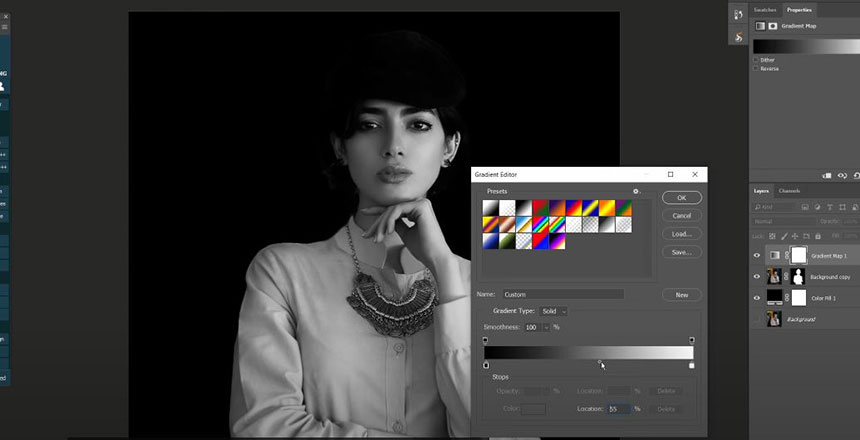860x440 pixels.
Task: Select the Background layer thumbnail
Action: click(x=774, y=319)
